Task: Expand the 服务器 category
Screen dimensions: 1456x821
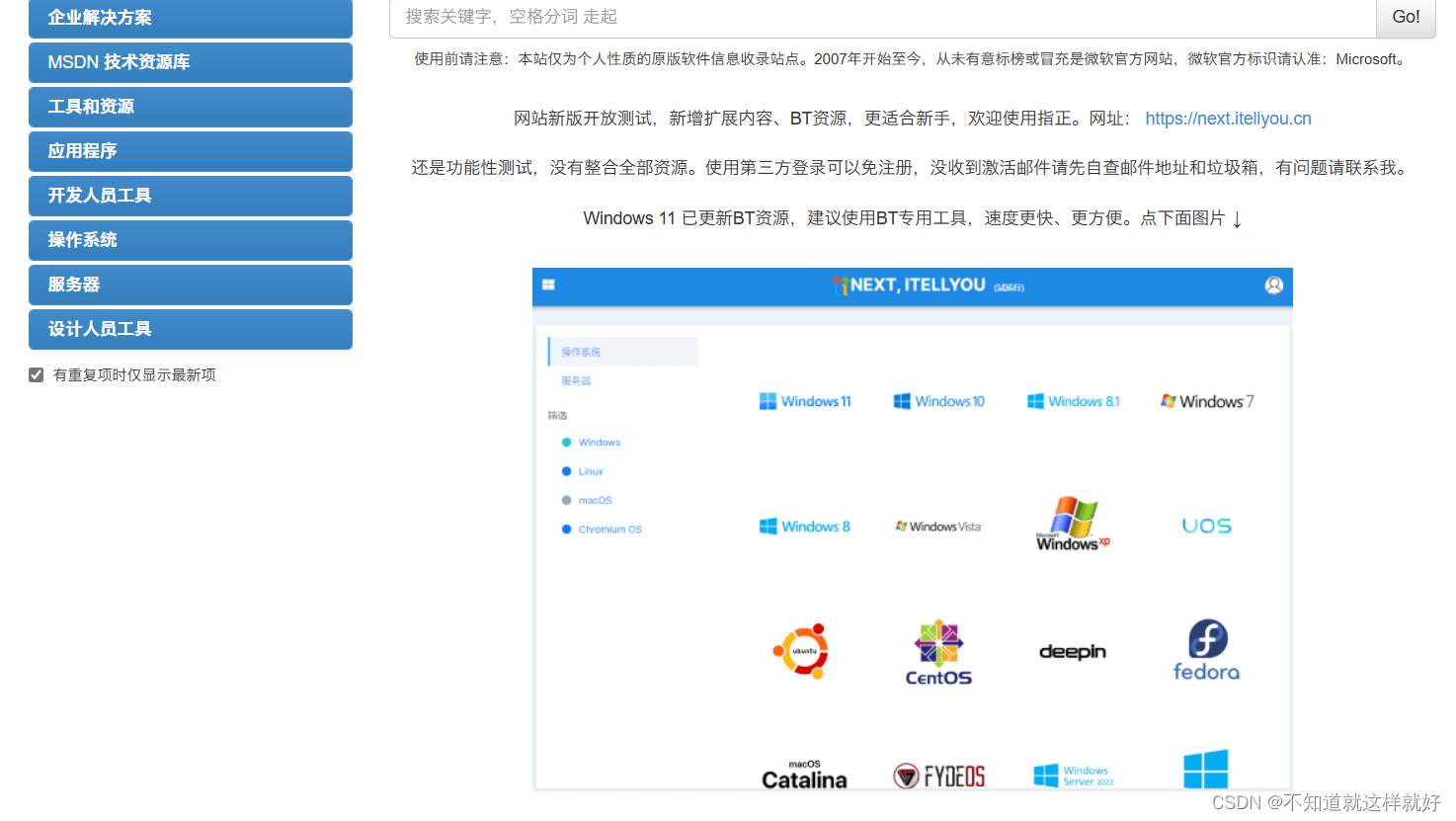Action: (x=191, y=285)
